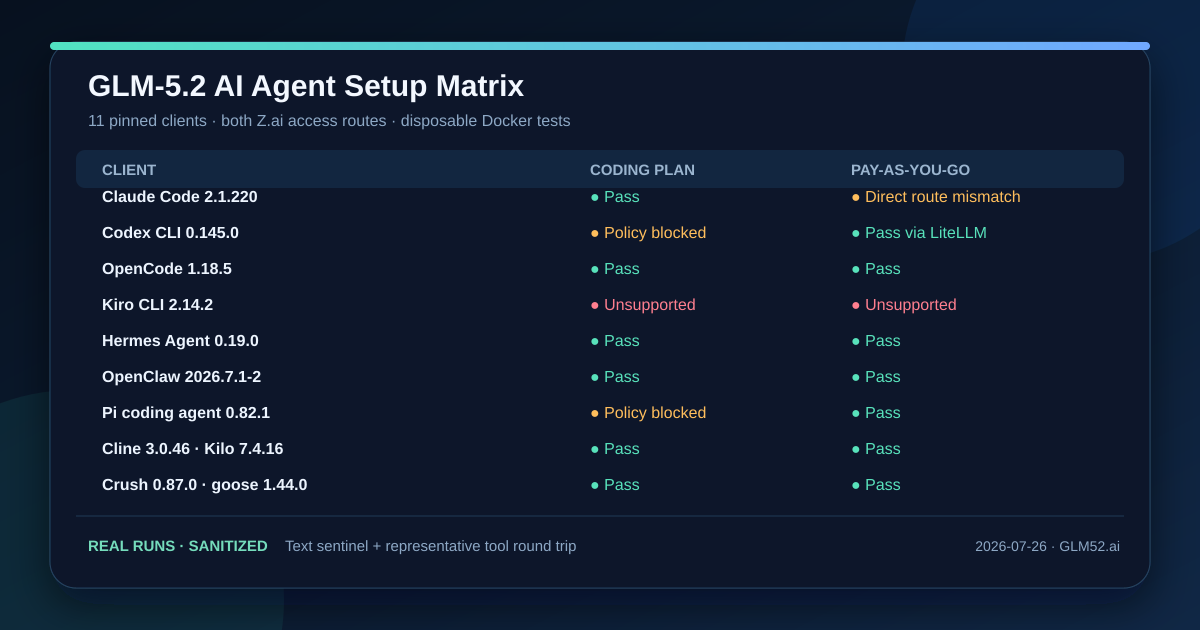
Task: Click Cline · Kilo pay-as-you-go Pass status
Action: pos(876,449)
